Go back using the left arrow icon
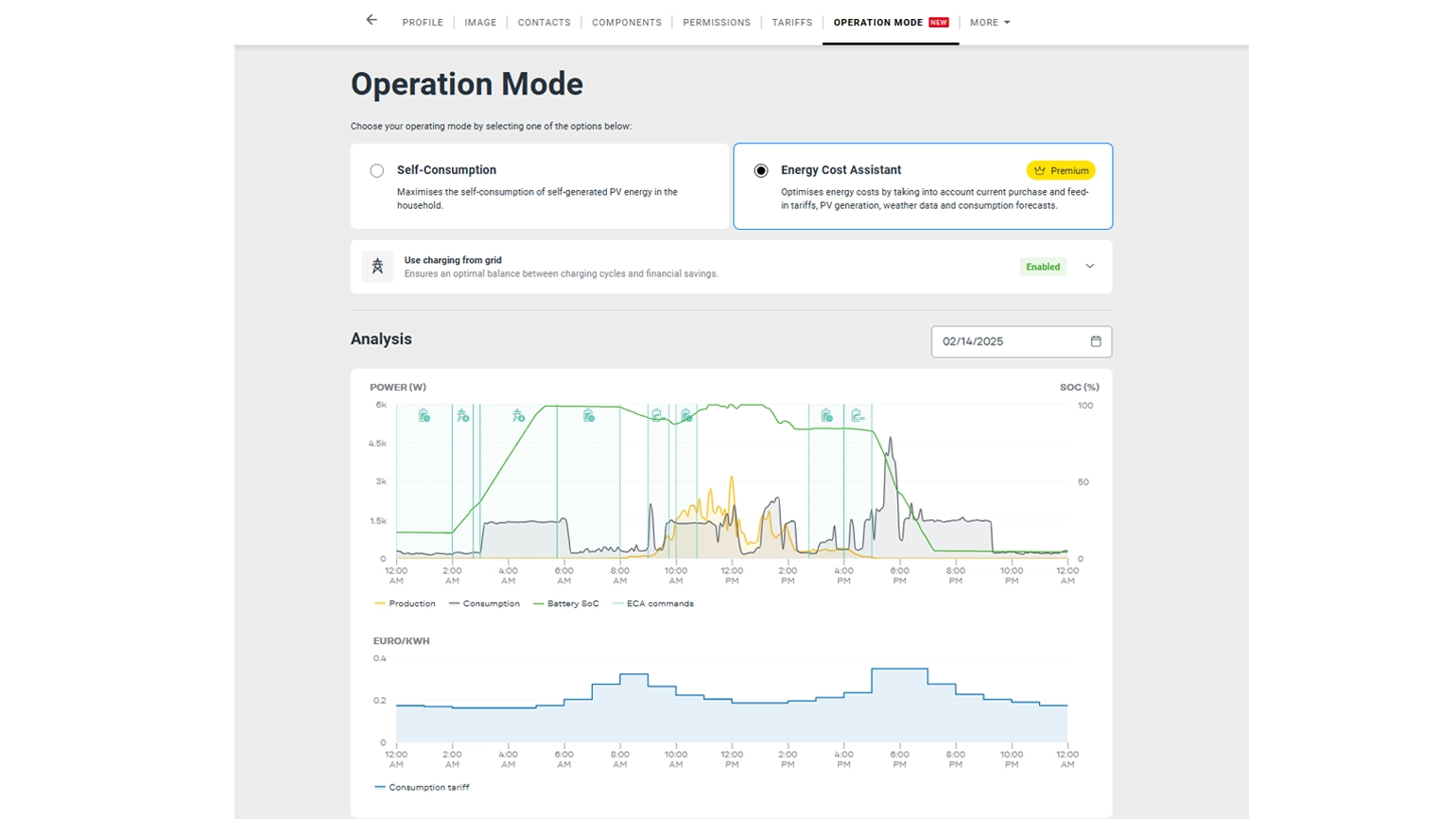Image resolution: width=1456 pixels, height=819 pixels. point(372,20)
